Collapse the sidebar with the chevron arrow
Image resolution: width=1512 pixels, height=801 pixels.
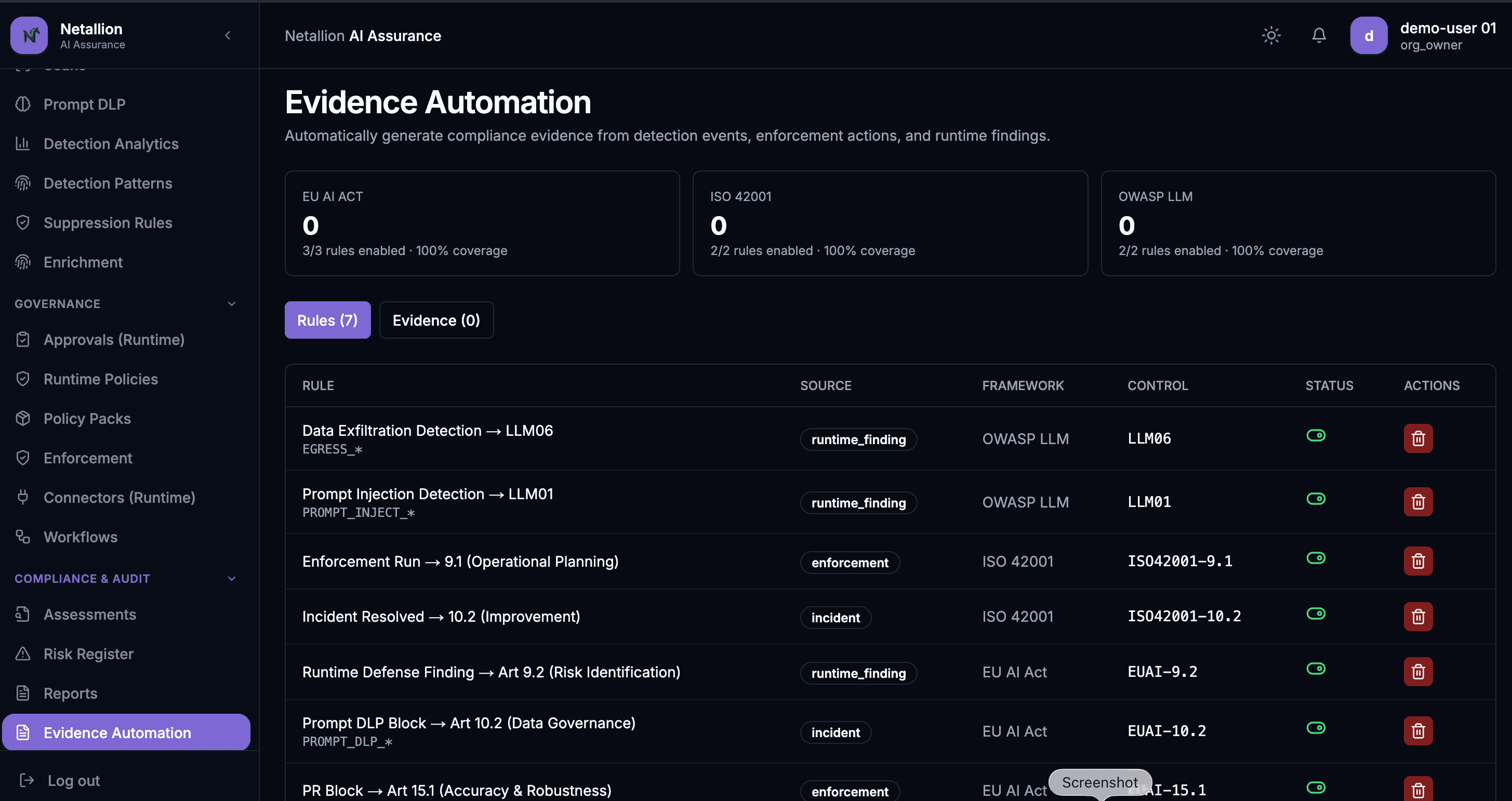(228, 35)
